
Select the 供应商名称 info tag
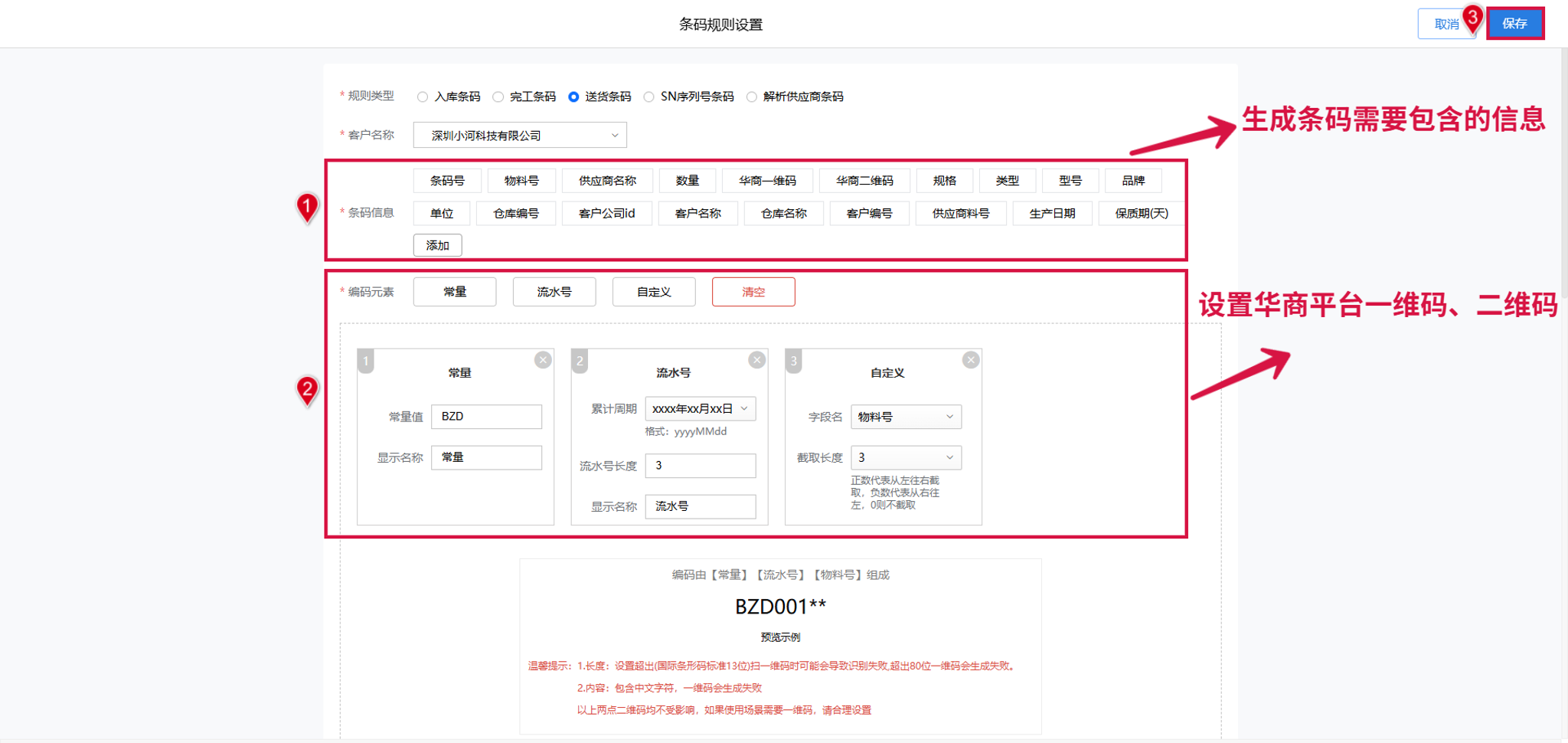607,181
